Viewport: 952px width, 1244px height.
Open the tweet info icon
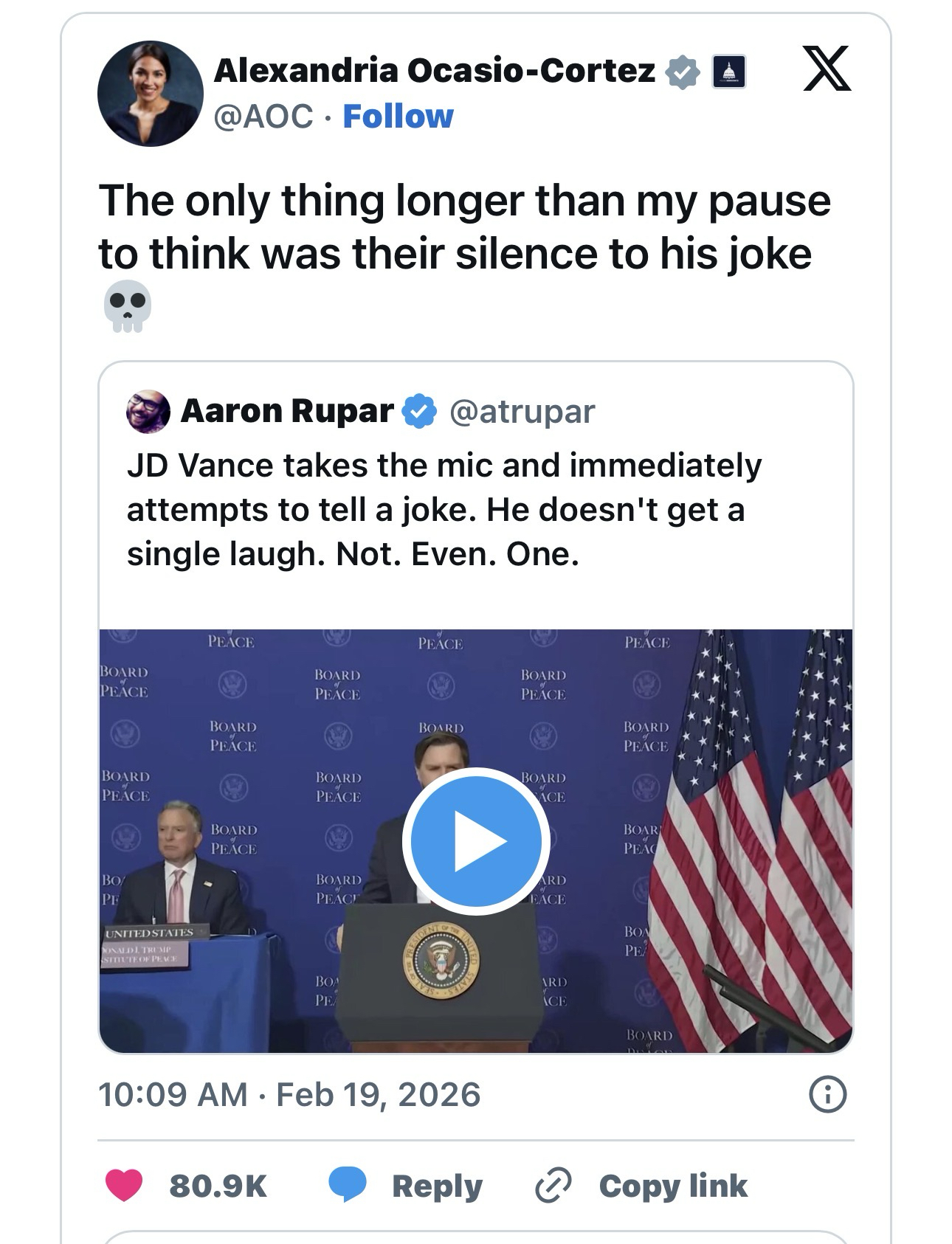pyautogui.click(x=827, y=1094)
